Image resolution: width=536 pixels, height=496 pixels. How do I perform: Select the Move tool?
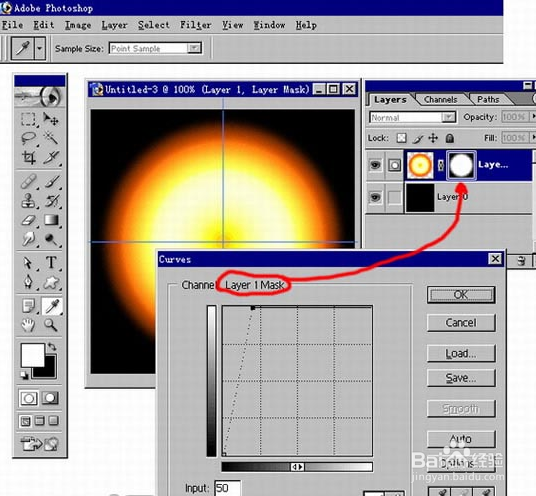pyautogui.click(x=51, y=119)
